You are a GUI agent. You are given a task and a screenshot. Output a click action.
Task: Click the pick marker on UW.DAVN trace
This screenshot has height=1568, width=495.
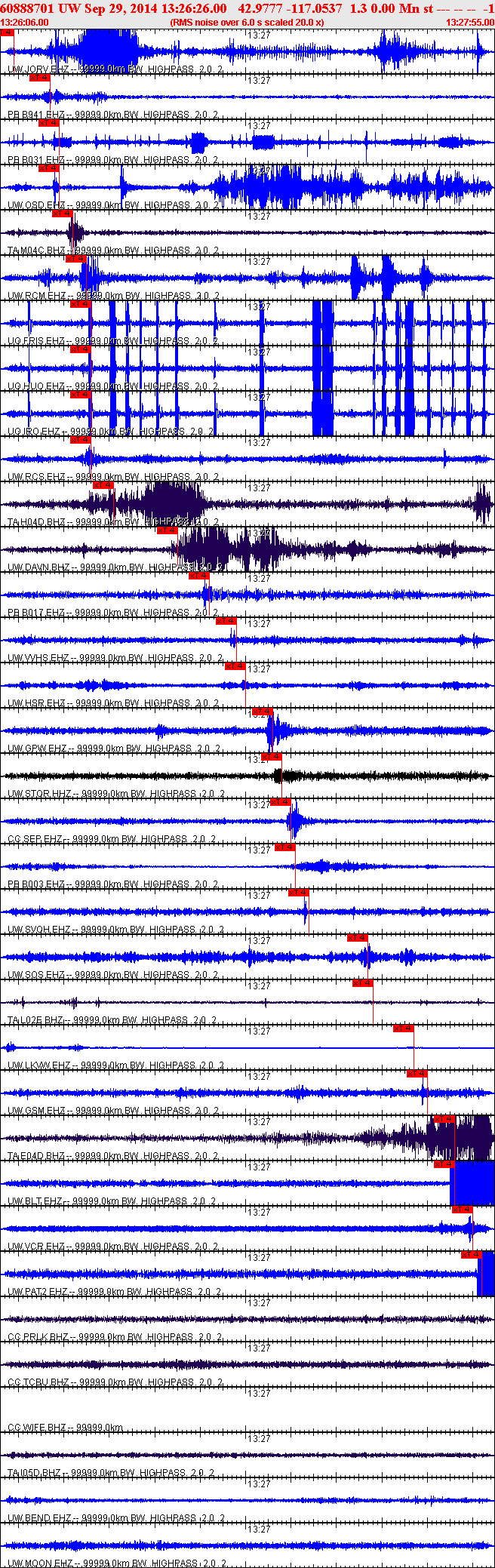(x=167, y=530)
